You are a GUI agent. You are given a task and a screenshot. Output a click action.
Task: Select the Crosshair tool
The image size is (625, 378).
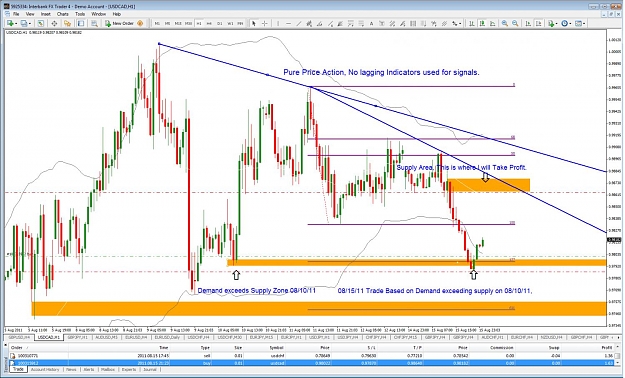click(264, 24)
